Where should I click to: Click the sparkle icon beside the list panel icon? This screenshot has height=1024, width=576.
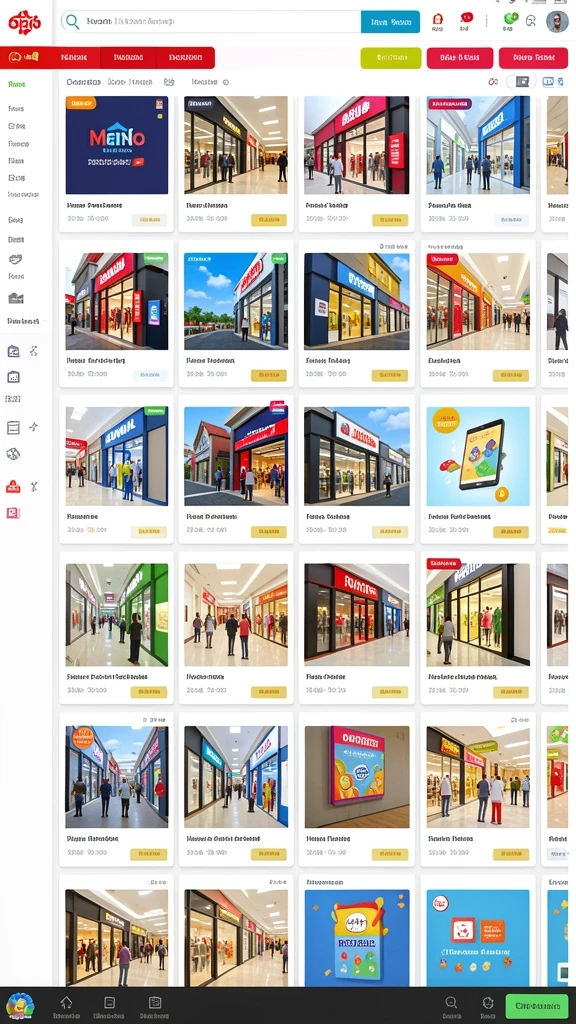point(34,427)
